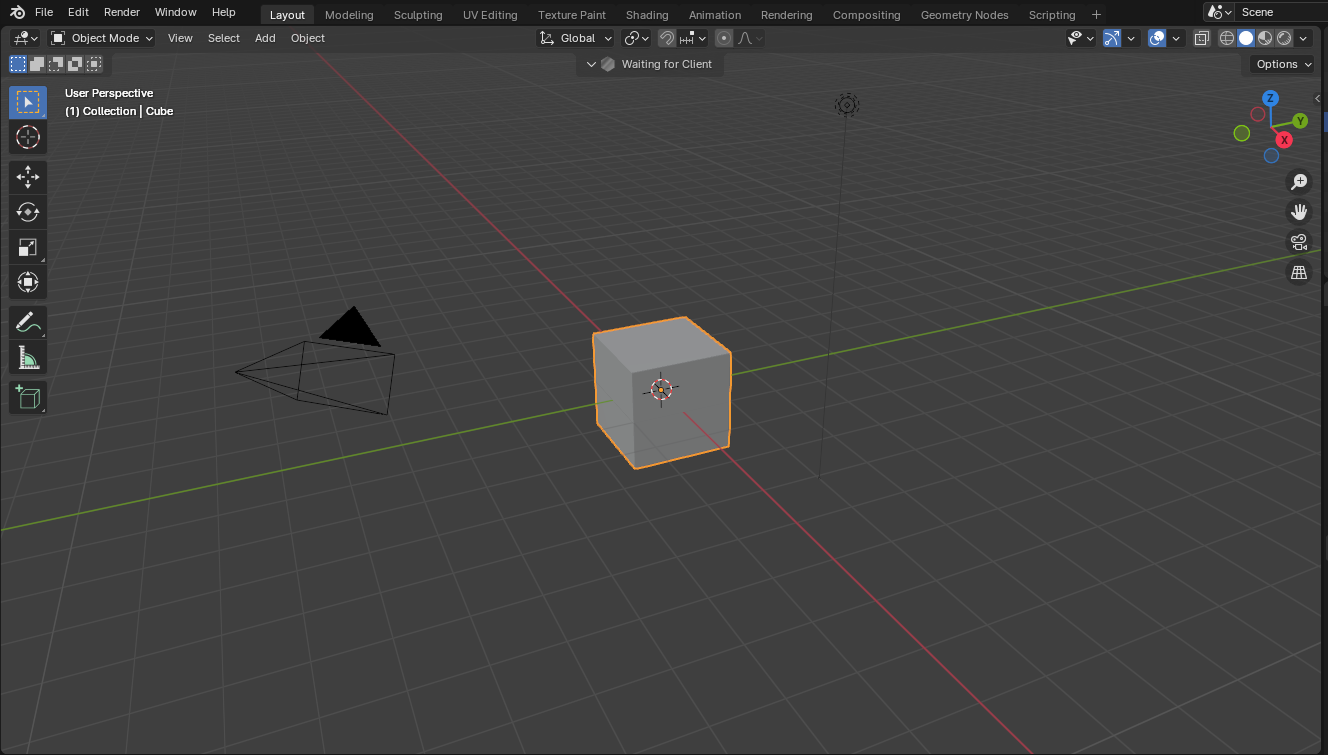Set selection mode to Invert

pos(75,64)
